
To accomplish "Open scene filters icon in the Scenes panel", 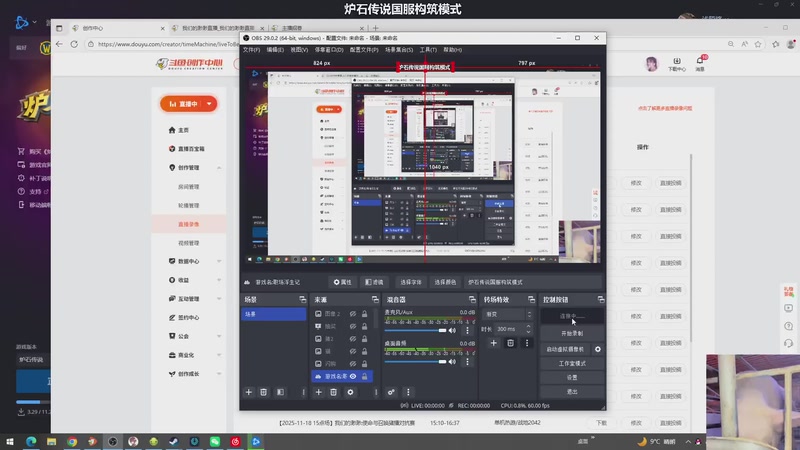I will 281,392.
